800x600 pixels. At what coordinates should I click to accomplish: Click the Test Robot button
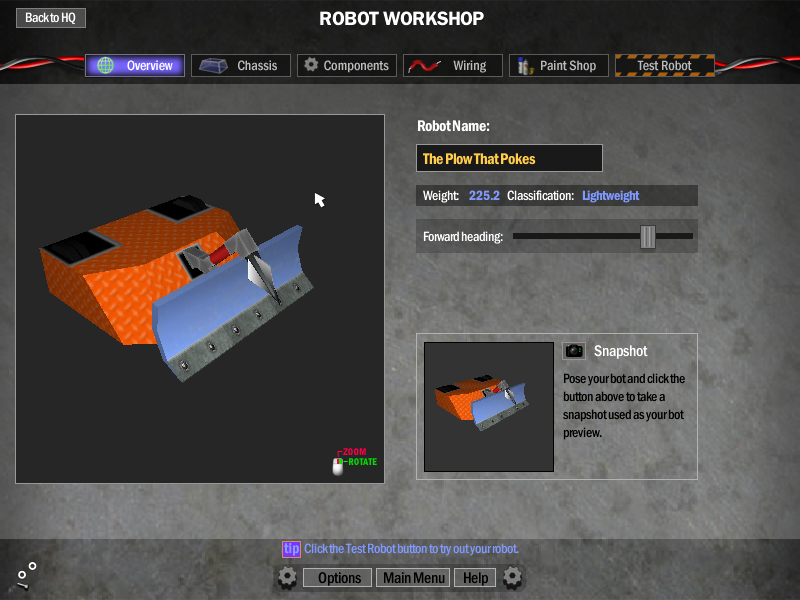point(665,65)
